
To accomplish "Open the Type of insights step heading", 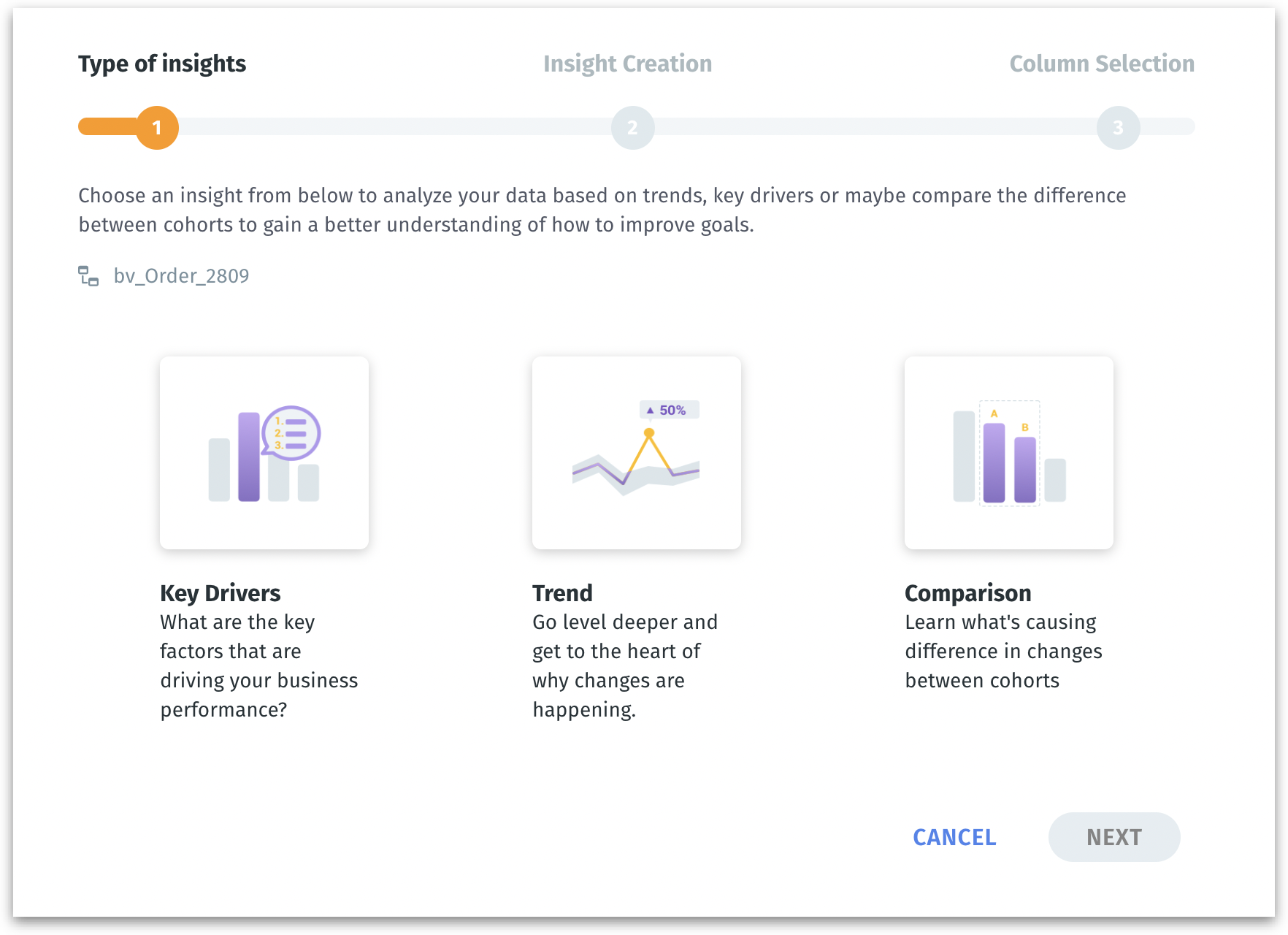I will pos(162,64).
